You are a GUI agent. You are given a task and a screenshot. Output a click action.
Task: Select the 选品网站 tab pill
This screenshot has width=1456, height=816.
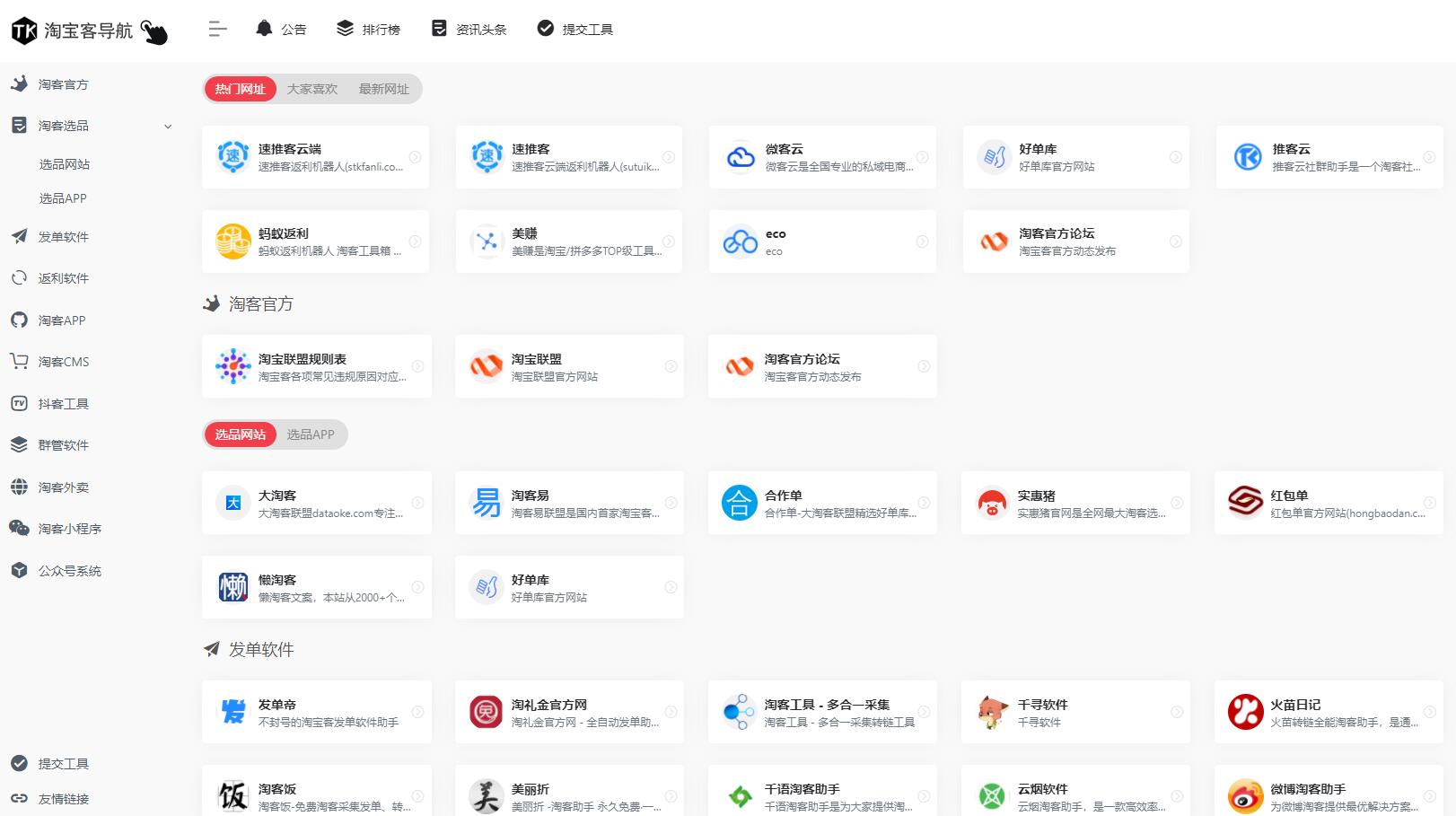pyautogui.click(x=240, y=434)
